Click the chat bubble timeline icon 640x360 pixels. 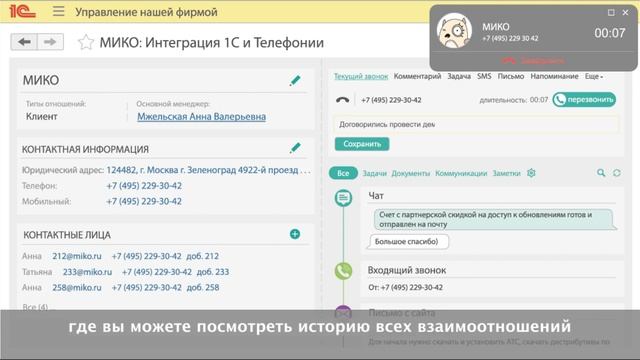pos(343,198)
